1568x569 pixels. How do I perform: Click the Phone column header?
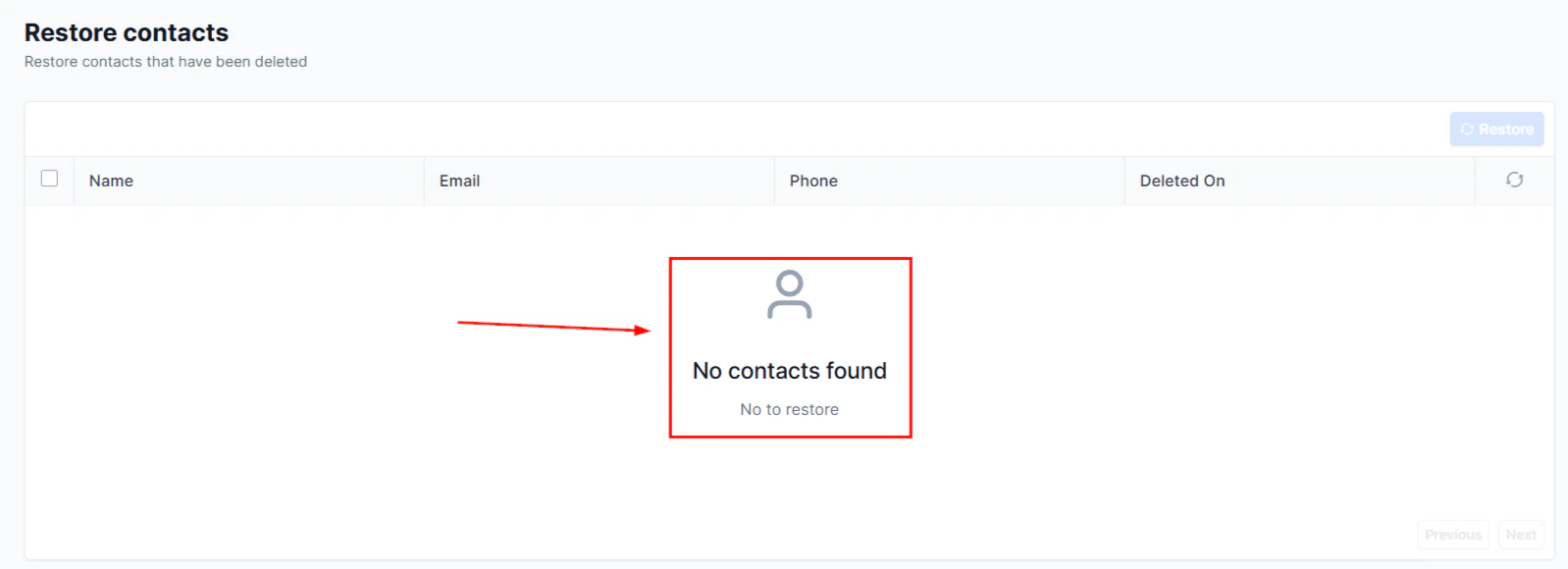812,181
